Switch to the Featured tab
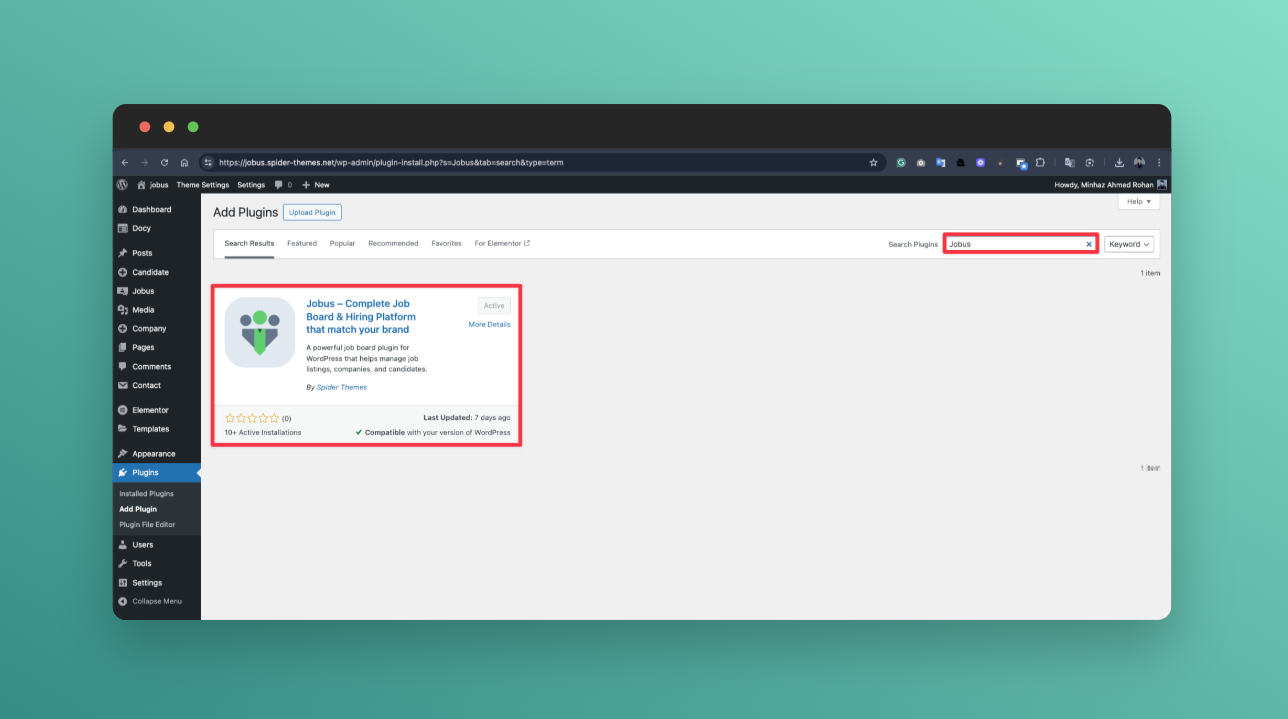The width and height of the screenshot is (1288, 719). 302,243
